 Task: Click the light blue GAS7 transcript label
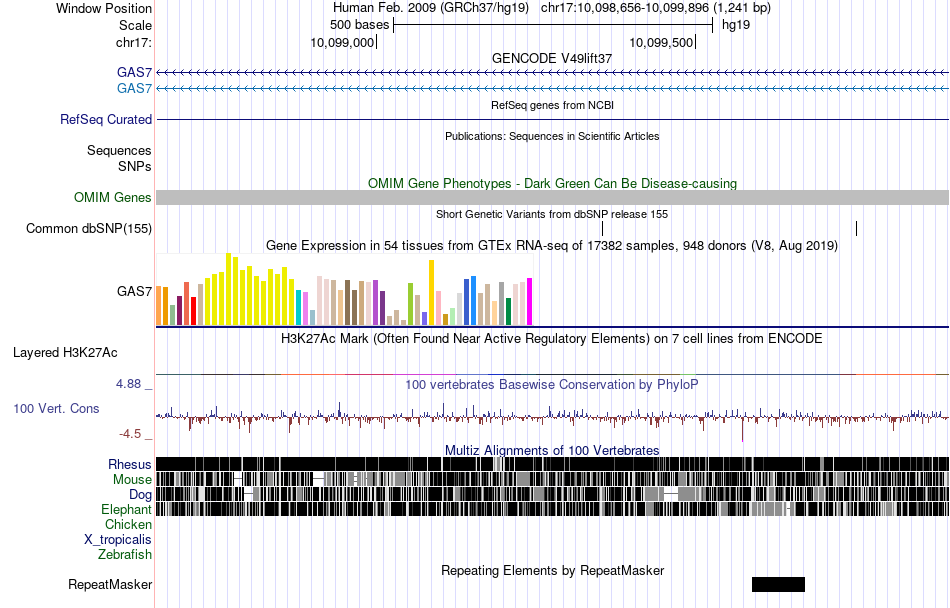pyautogui.click(x=135, y=88)
